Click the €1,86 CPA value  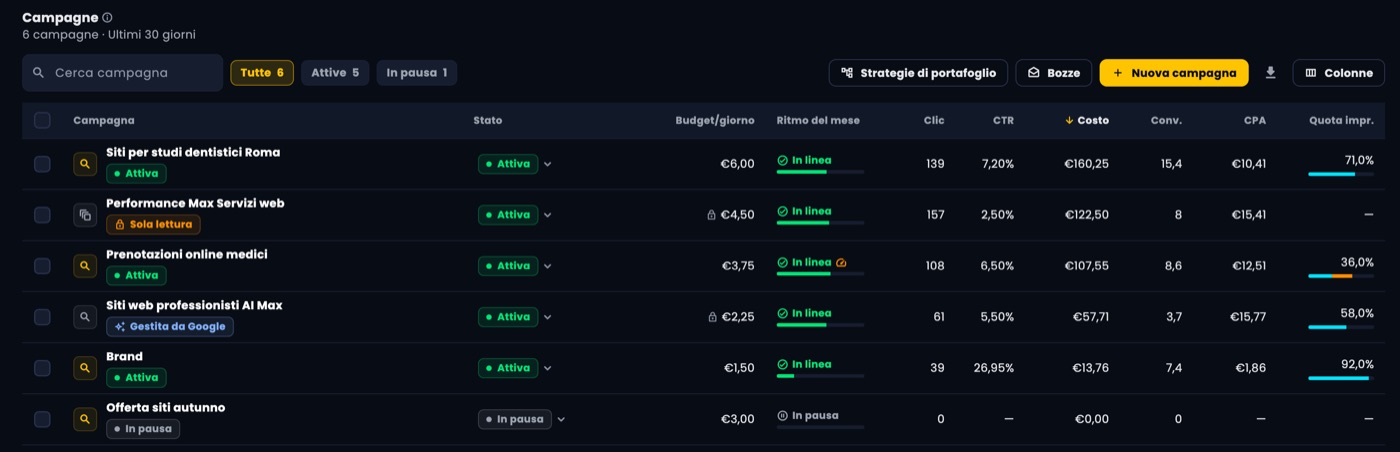click(1251, 368)
